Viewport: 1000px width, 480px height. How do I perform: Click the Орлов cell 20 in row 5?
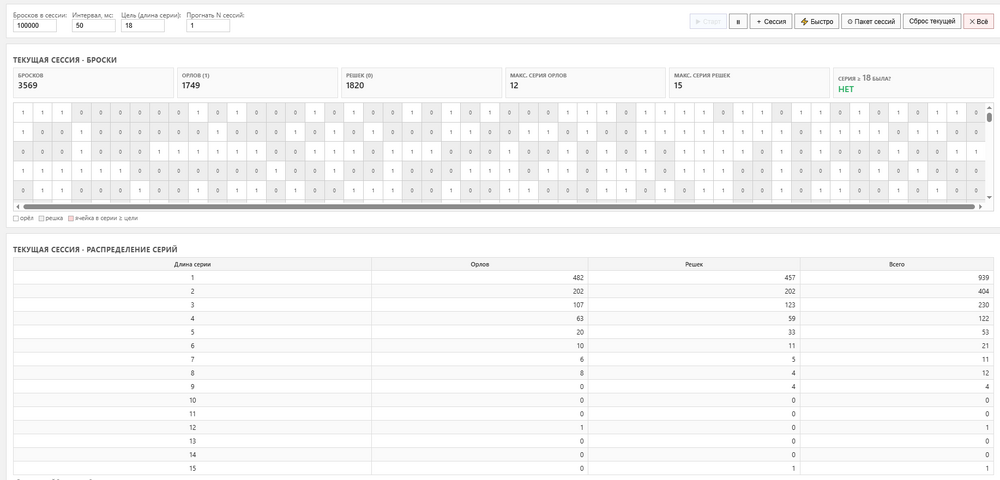(480, 332)
